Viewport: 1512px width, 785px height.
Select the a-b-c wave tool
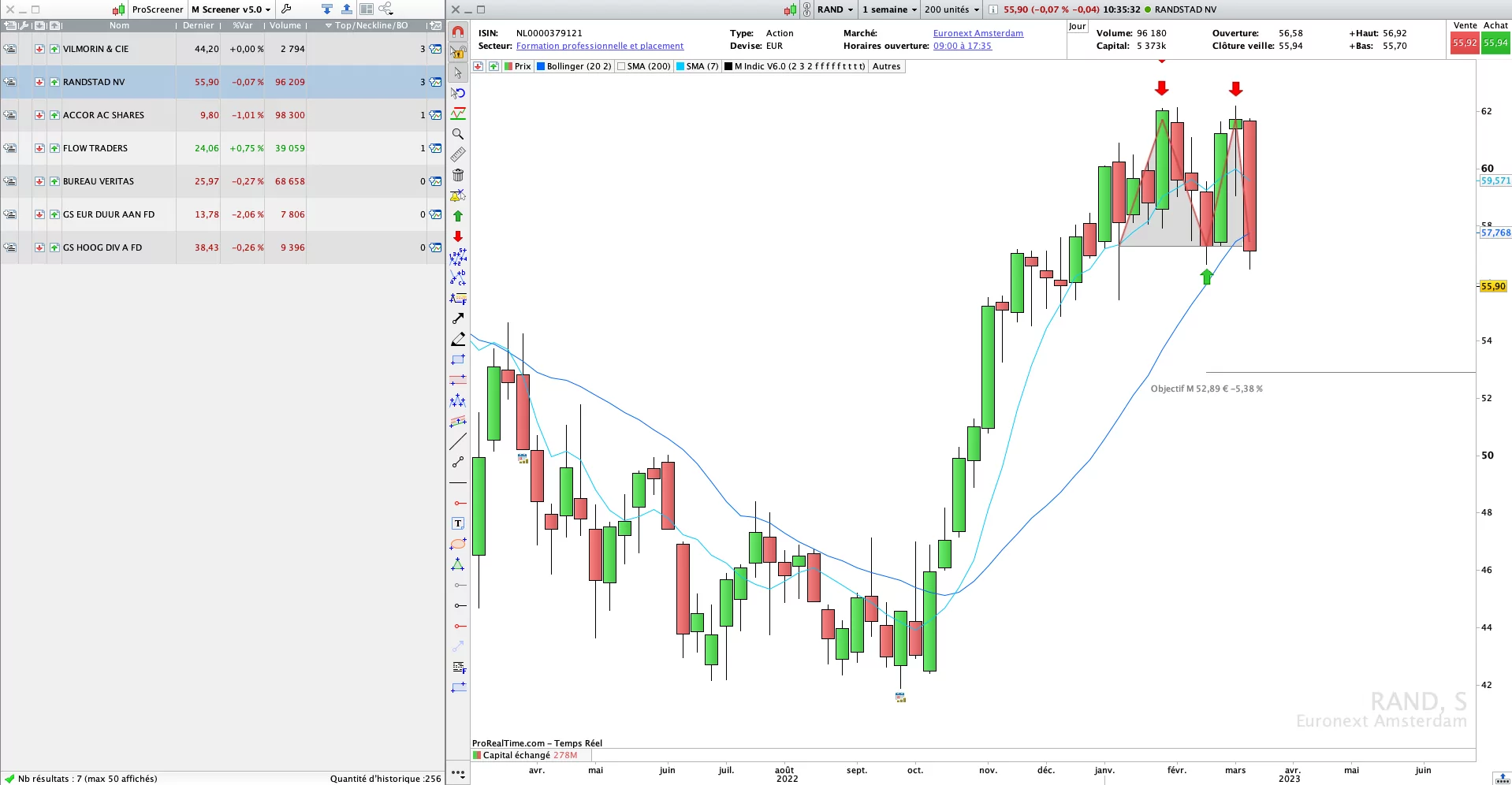(x=458, y=277)
